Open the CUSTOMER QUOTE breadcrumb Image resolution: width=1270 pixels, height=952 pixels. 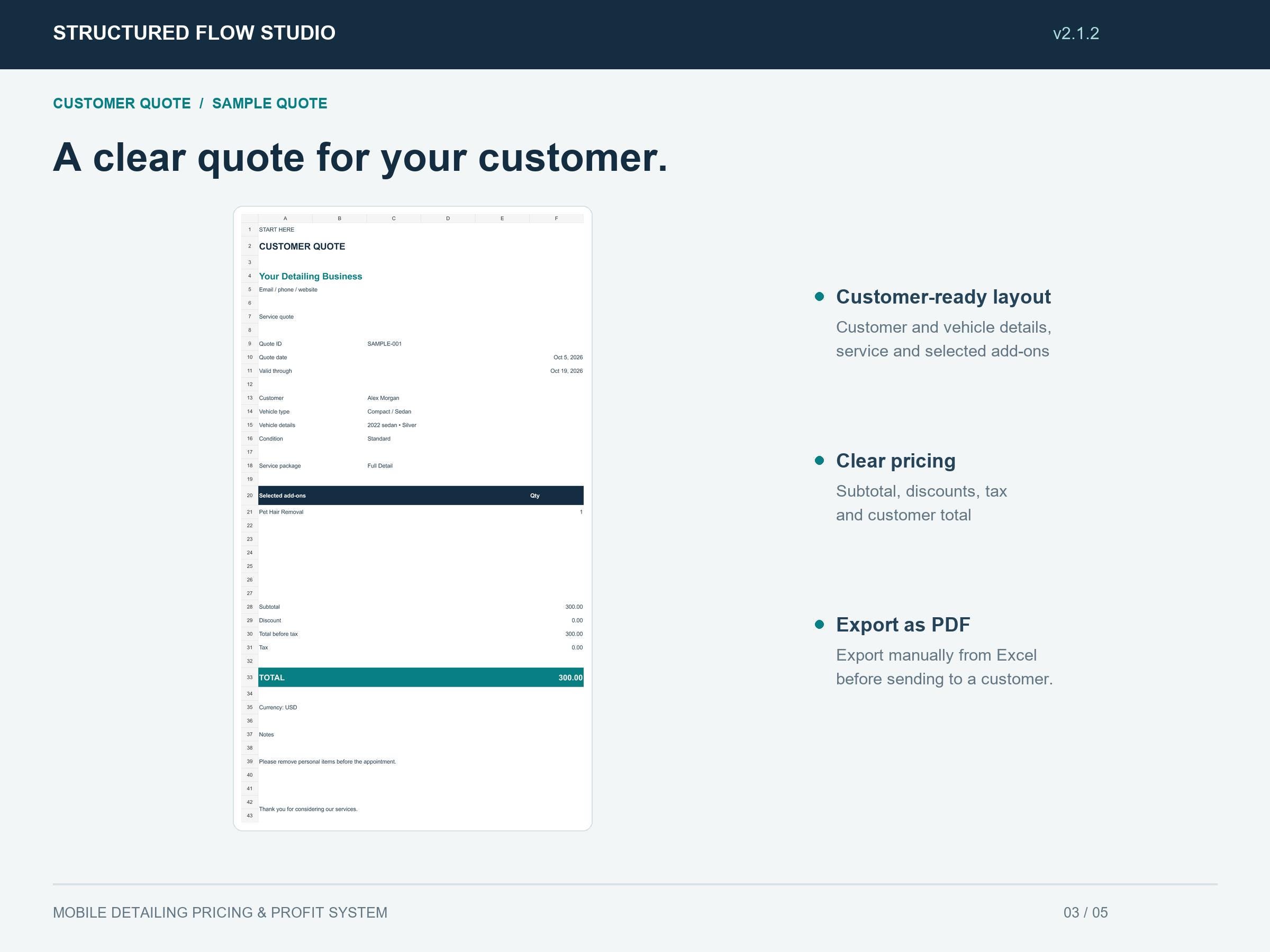click(122, 103)
